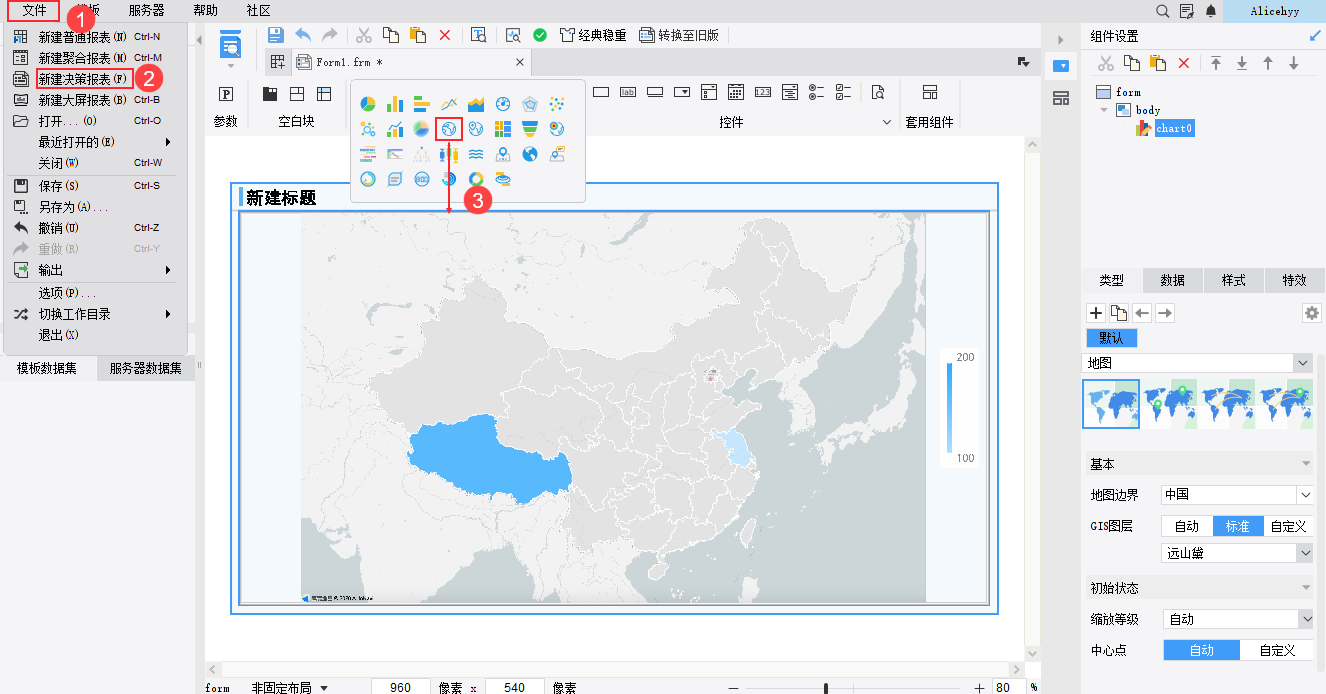1326x694 pixels.
Task: Select the donut ring chart icon in bottom row
Action: coord(476,179)
